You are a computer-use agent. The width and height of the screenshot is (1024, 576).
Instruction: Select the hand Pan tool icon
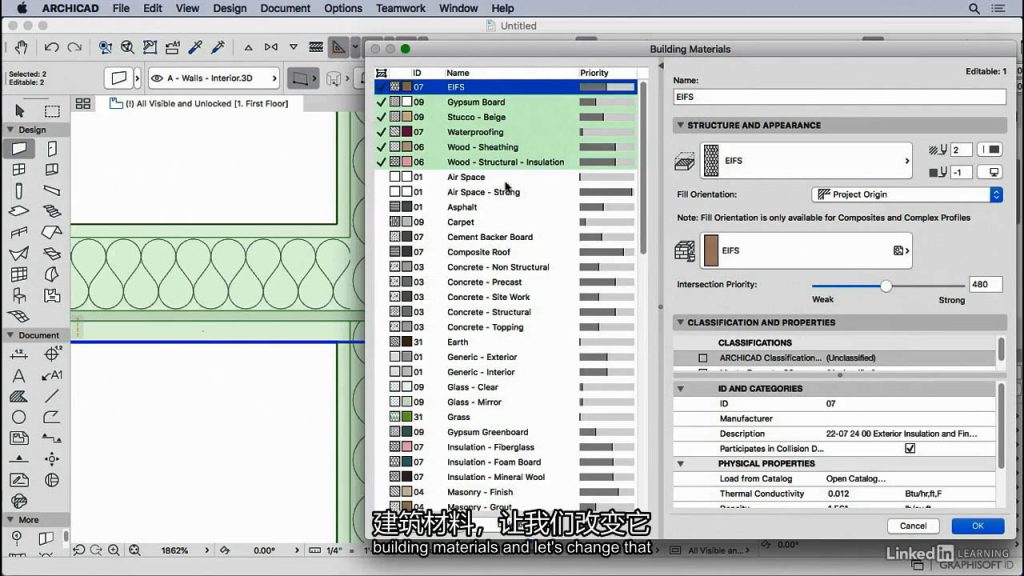(21, 47)
